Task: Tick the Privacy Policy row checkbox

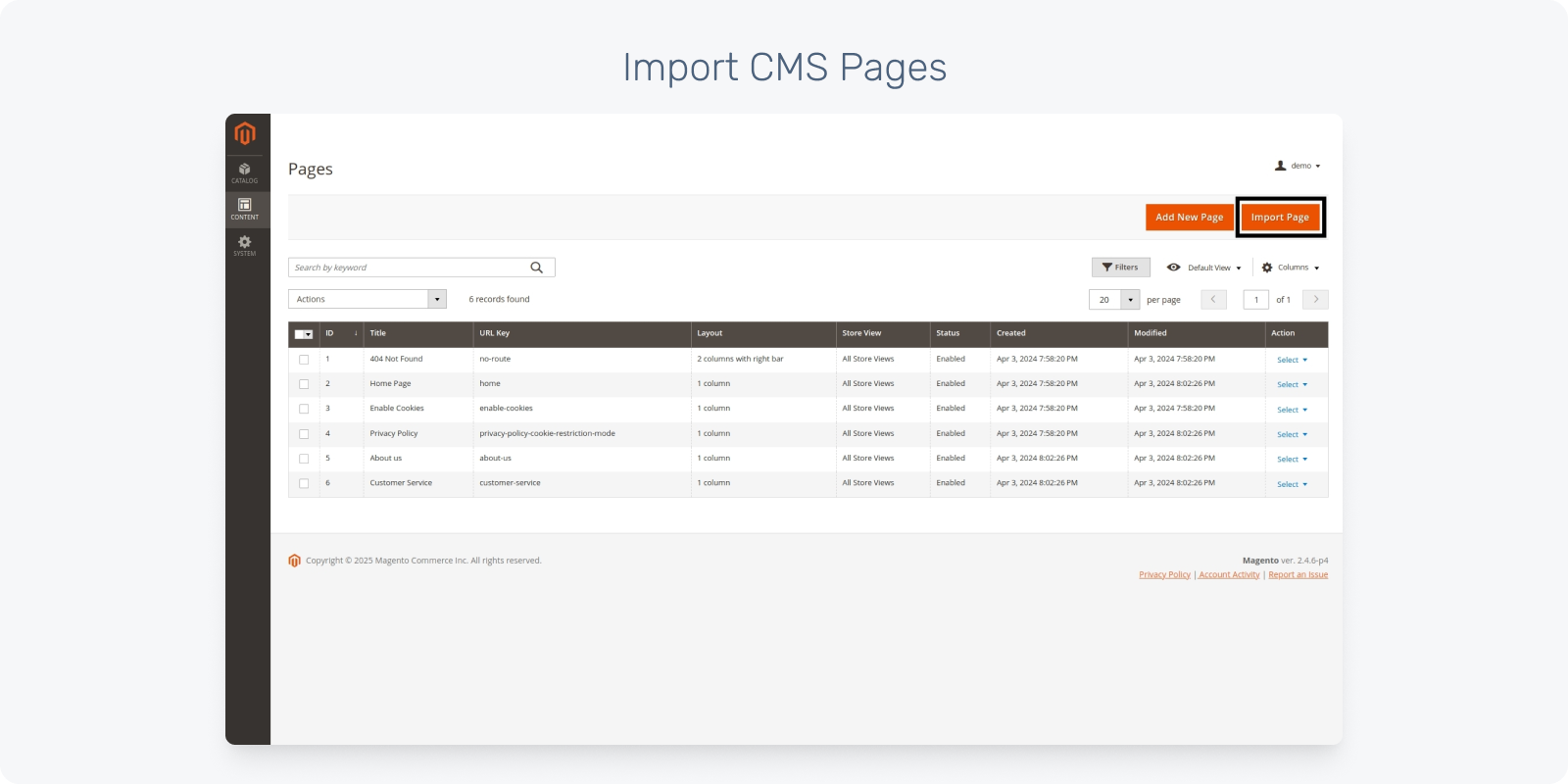Action: tap(304, 434)
